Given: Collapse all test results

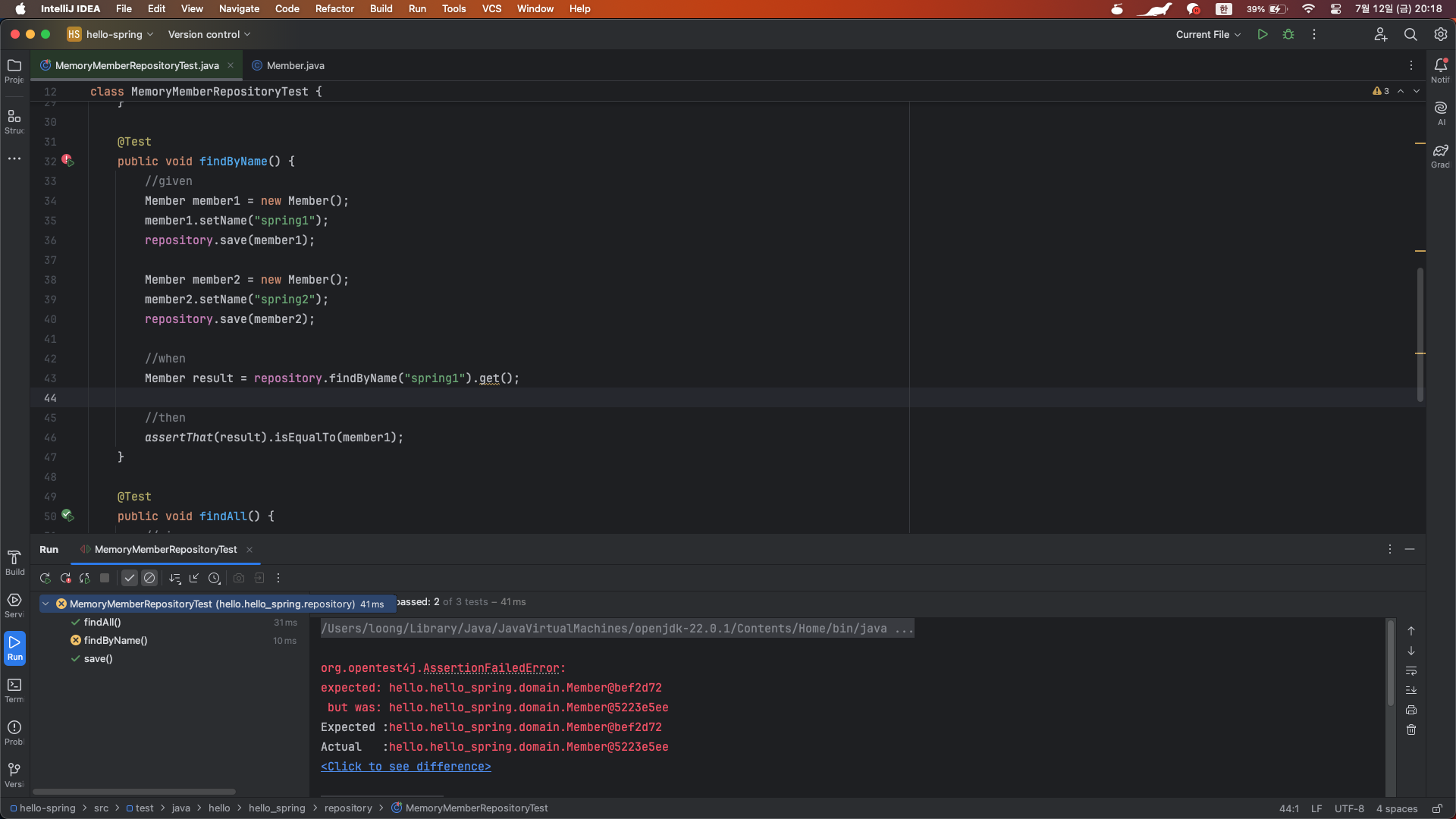Looking at the screenshot, I should point(194,578).
